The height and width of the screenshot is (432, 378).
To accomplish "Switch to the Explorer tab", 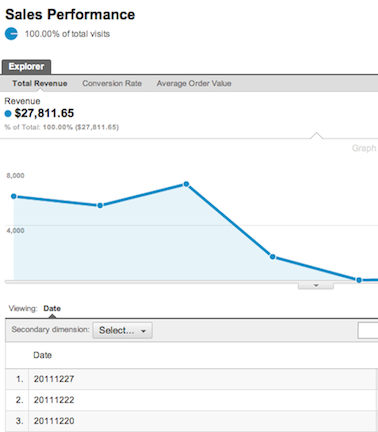I will tap(26, 67).
